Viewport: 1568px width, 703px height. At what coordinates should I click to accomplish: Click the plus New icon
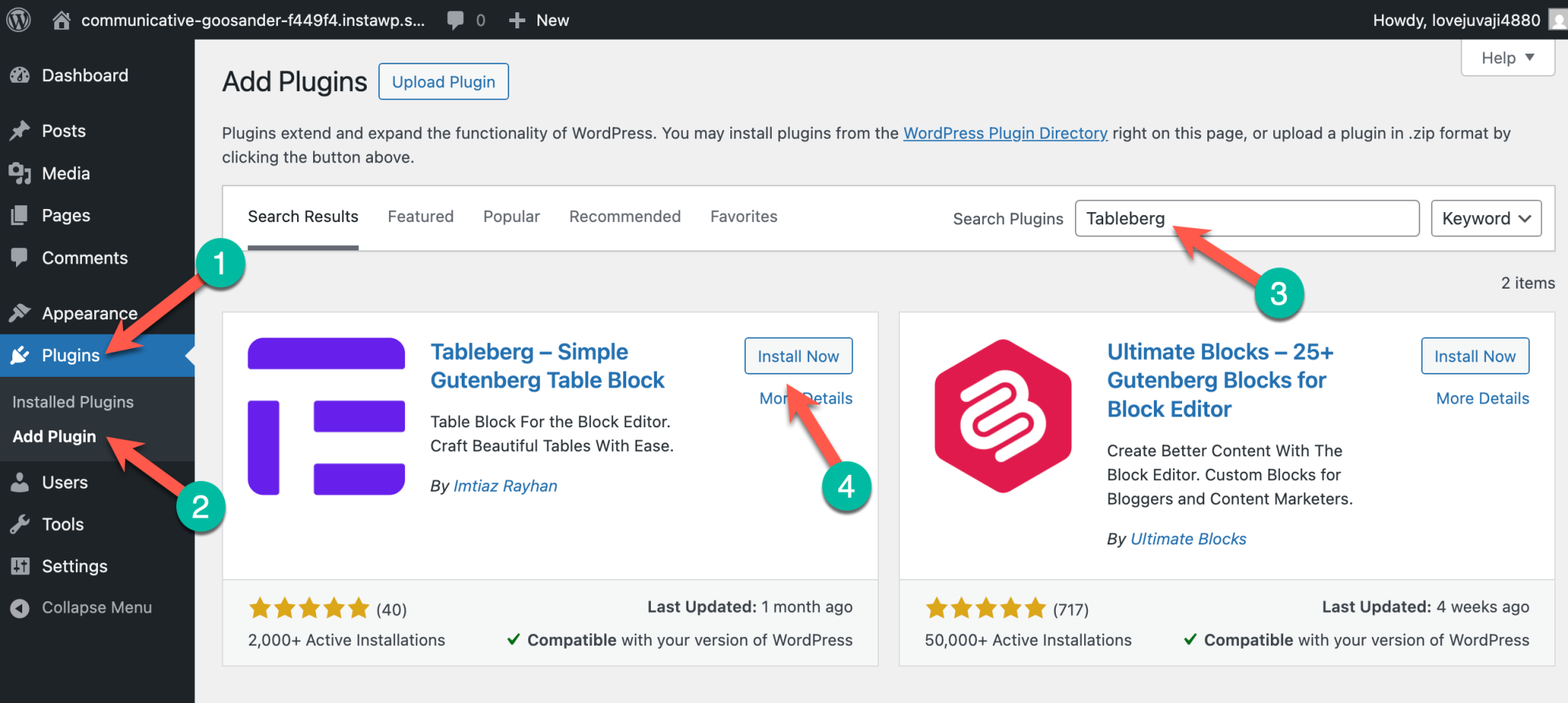tap(517, 21)
